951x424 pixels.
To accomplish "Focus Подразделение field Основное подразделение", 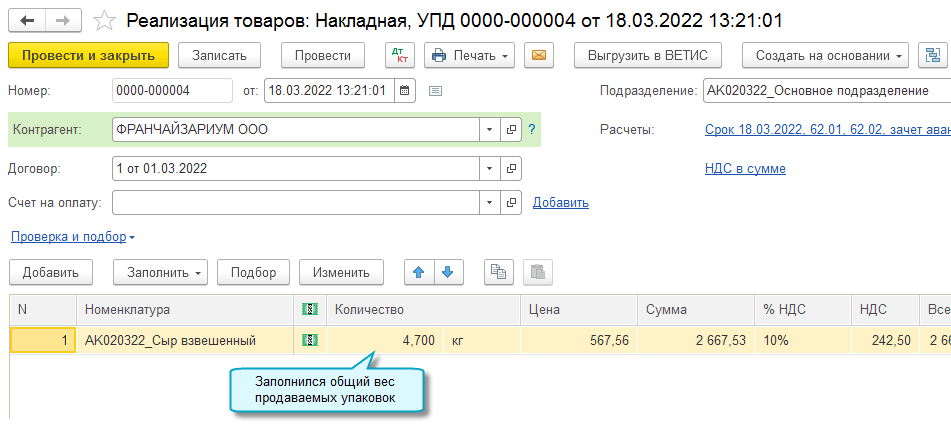I will pyautogui.click(x=827, y=92).
